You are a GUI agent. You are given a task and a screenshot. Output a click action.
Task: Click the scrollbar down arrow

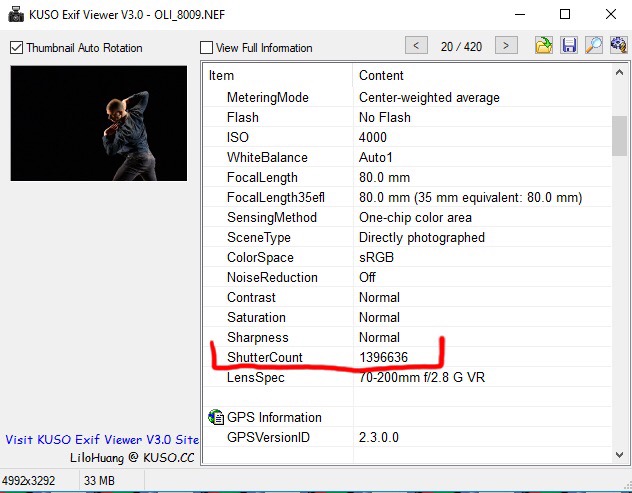pyautogui.click(x=619, y=455)
